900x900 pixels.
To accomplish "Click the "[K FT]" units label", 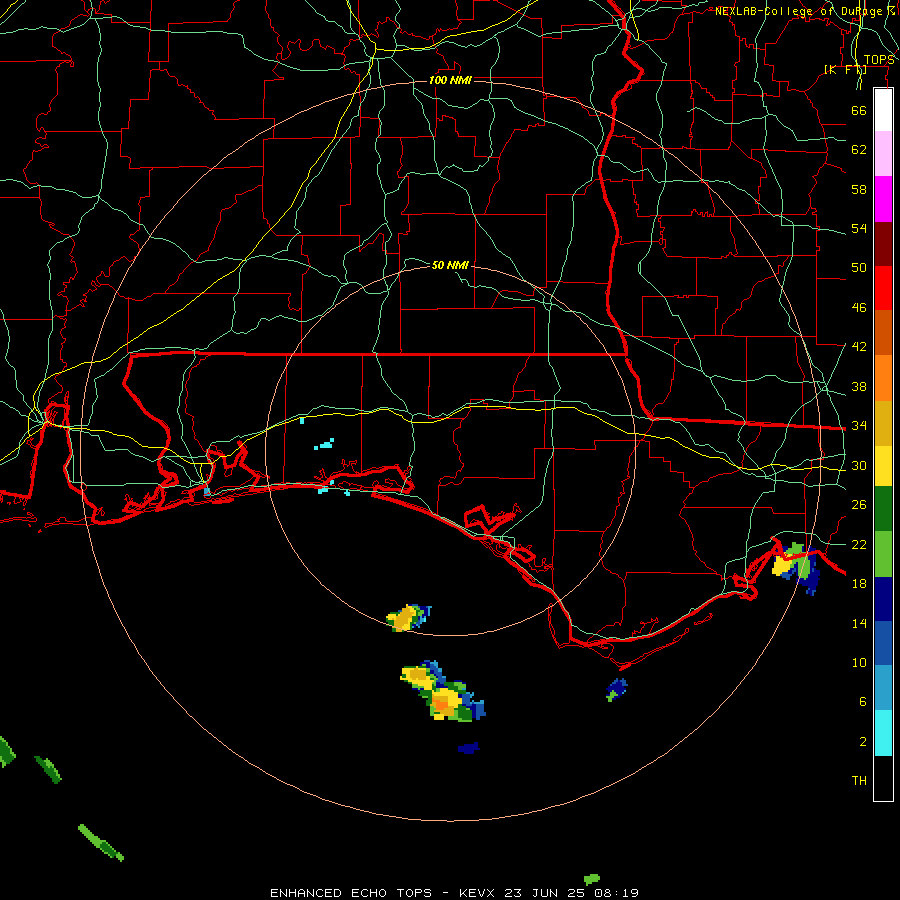I will pyautogui.click(x=845, y=69).
